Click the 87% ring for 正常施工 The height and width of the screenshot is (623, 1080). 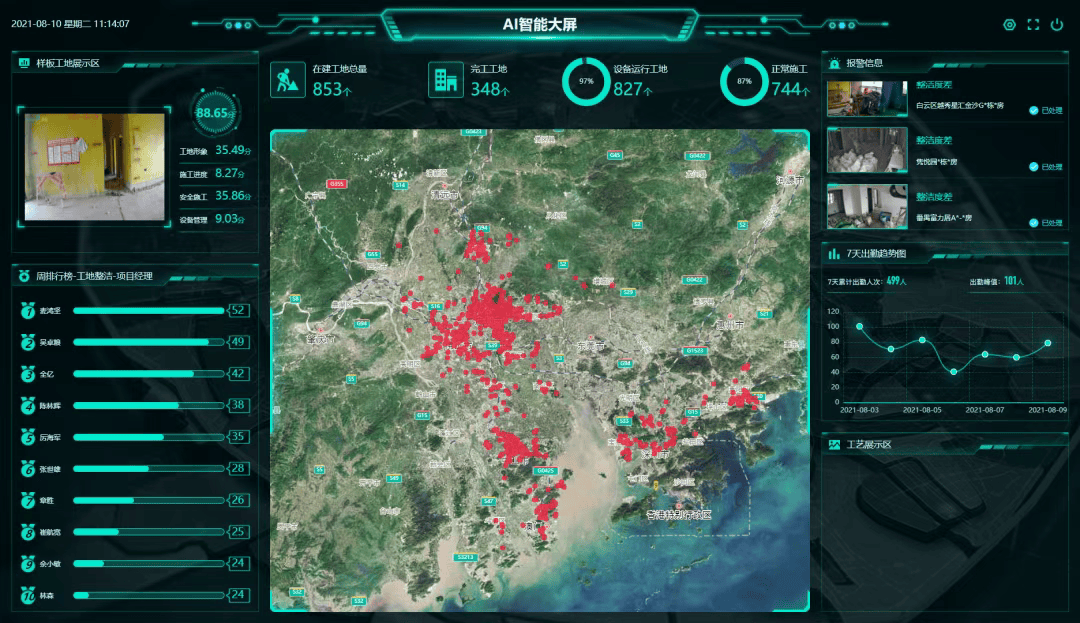(744, 81)
